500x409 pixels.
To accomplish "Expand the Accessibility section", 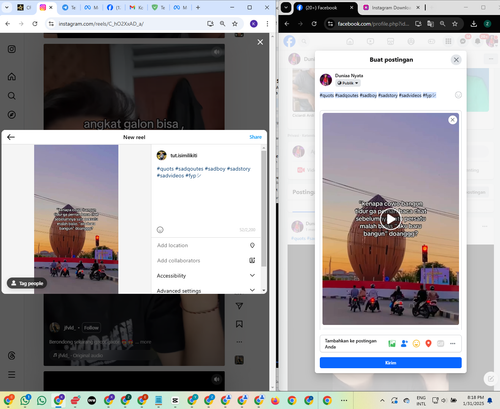I will tap(206, 276).
